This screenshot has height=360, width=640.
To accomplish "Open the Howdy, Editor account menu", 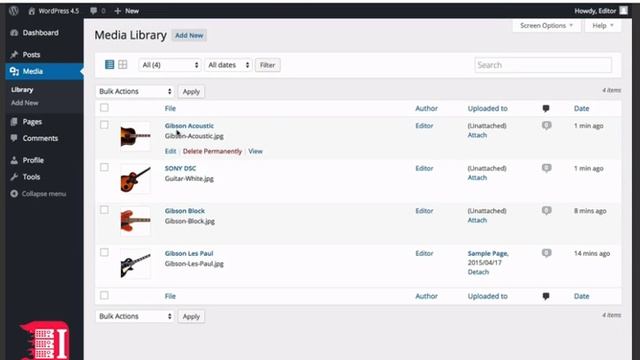I will pos(595,11).
